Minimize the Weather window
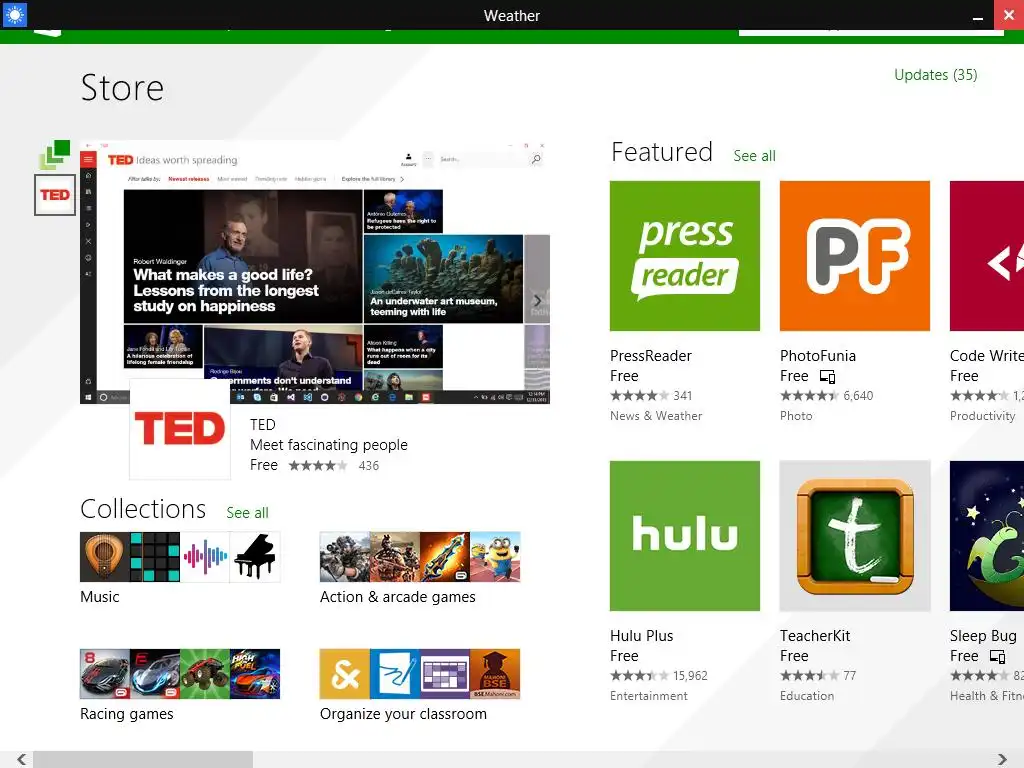The height and width of the screenshot is (768, 1024). (978, 15)
